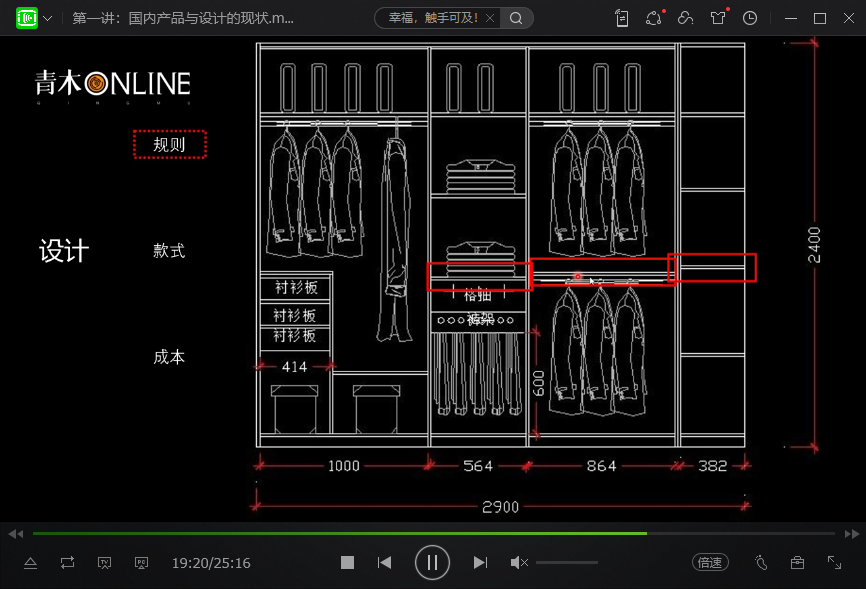Open the main menu dropdown arrow beside logo
Image resolution: width=866 pixels, height=589 pixels.
[x=47, y=19]
